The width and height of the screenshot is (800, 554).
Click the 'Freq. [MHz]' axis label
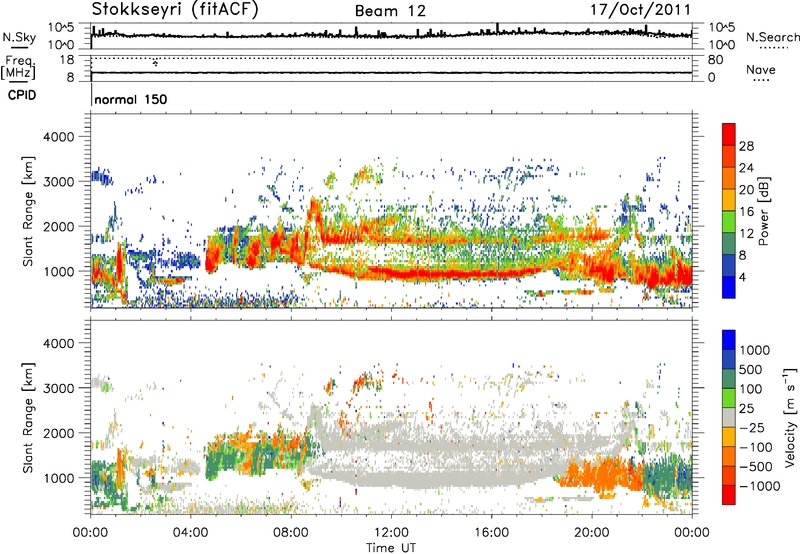point(18,68)
